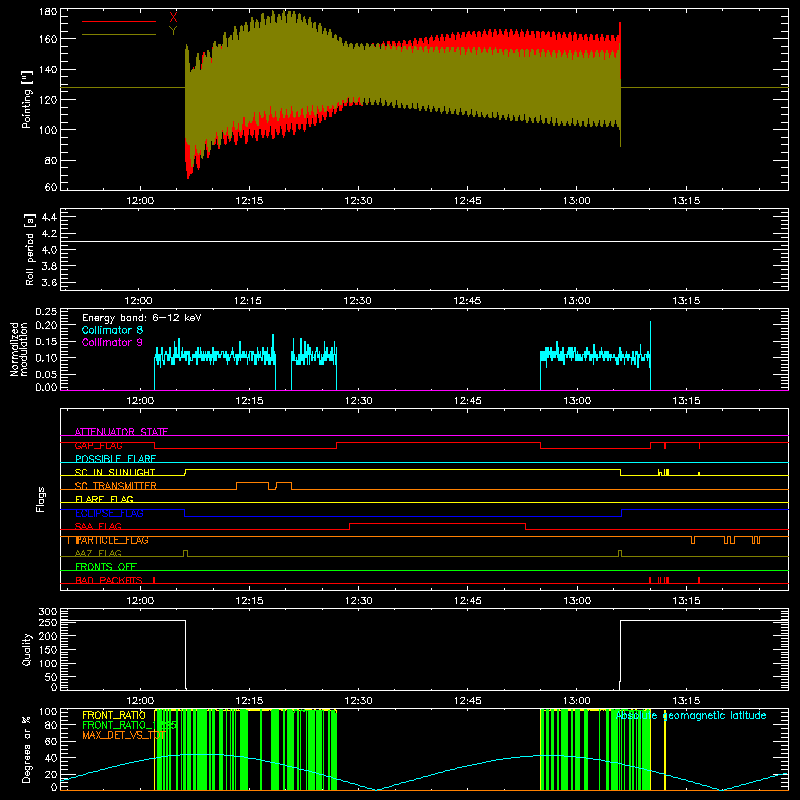Click the red X legend label
The width and height of the screenshot is (800, 800).
click(173, 17)
